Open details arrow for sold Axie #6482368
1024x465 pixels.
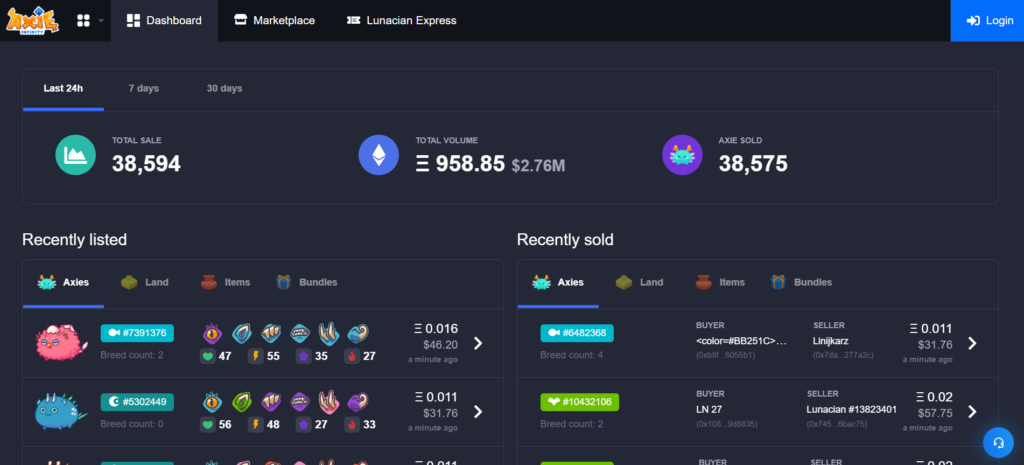pos(972,344)
